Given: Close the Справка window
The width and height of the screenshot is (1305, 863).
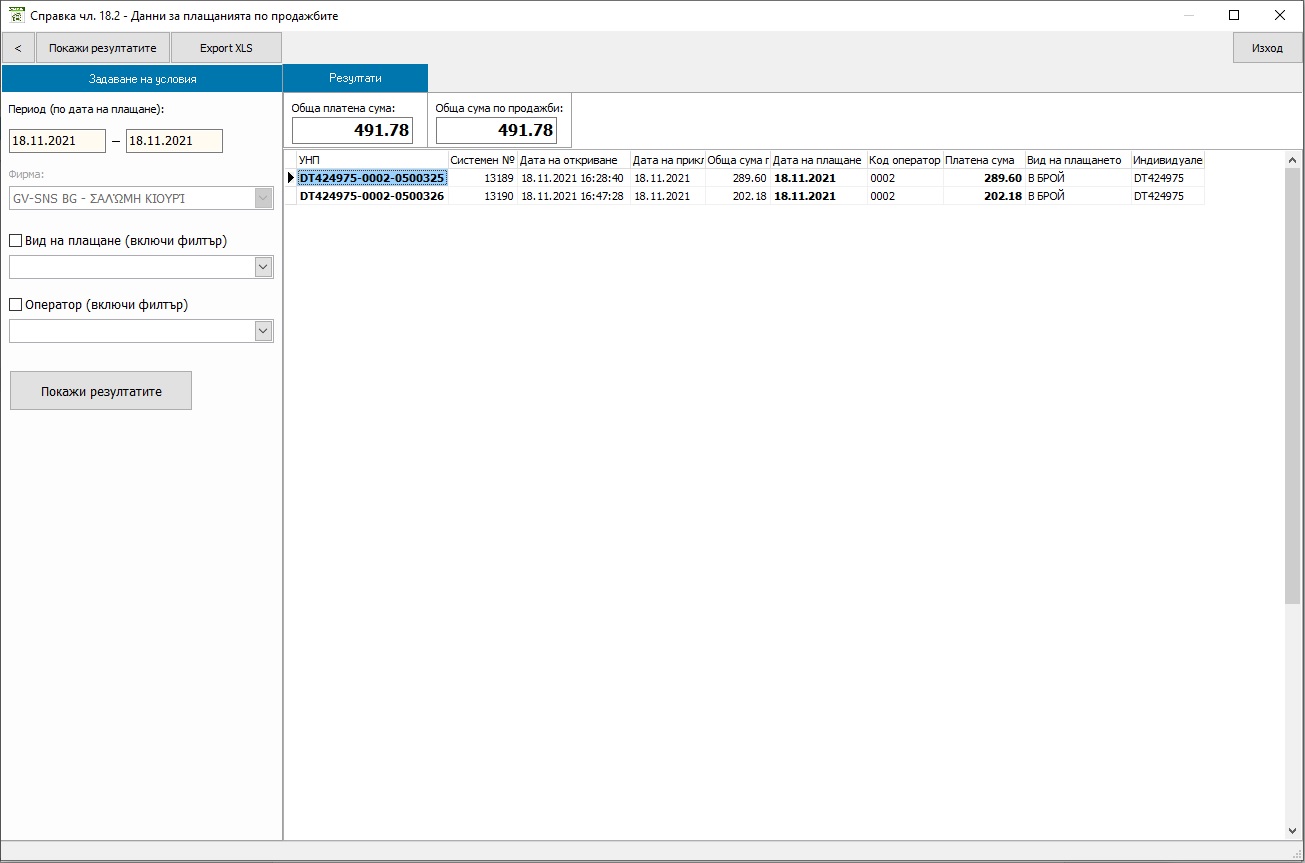Looking at the screenshot, I should [x=1280, y=15].
